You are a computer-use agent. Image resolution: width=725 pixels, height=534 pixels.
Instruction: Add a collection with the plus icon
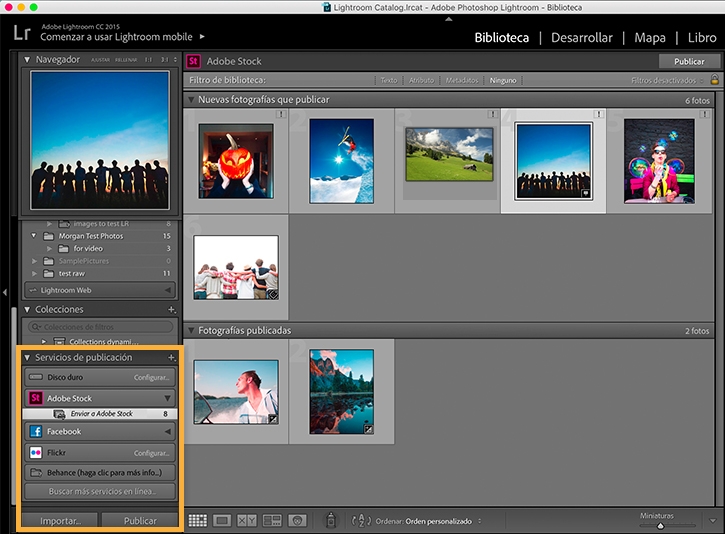pyautogui.click(x=172, y=309)
